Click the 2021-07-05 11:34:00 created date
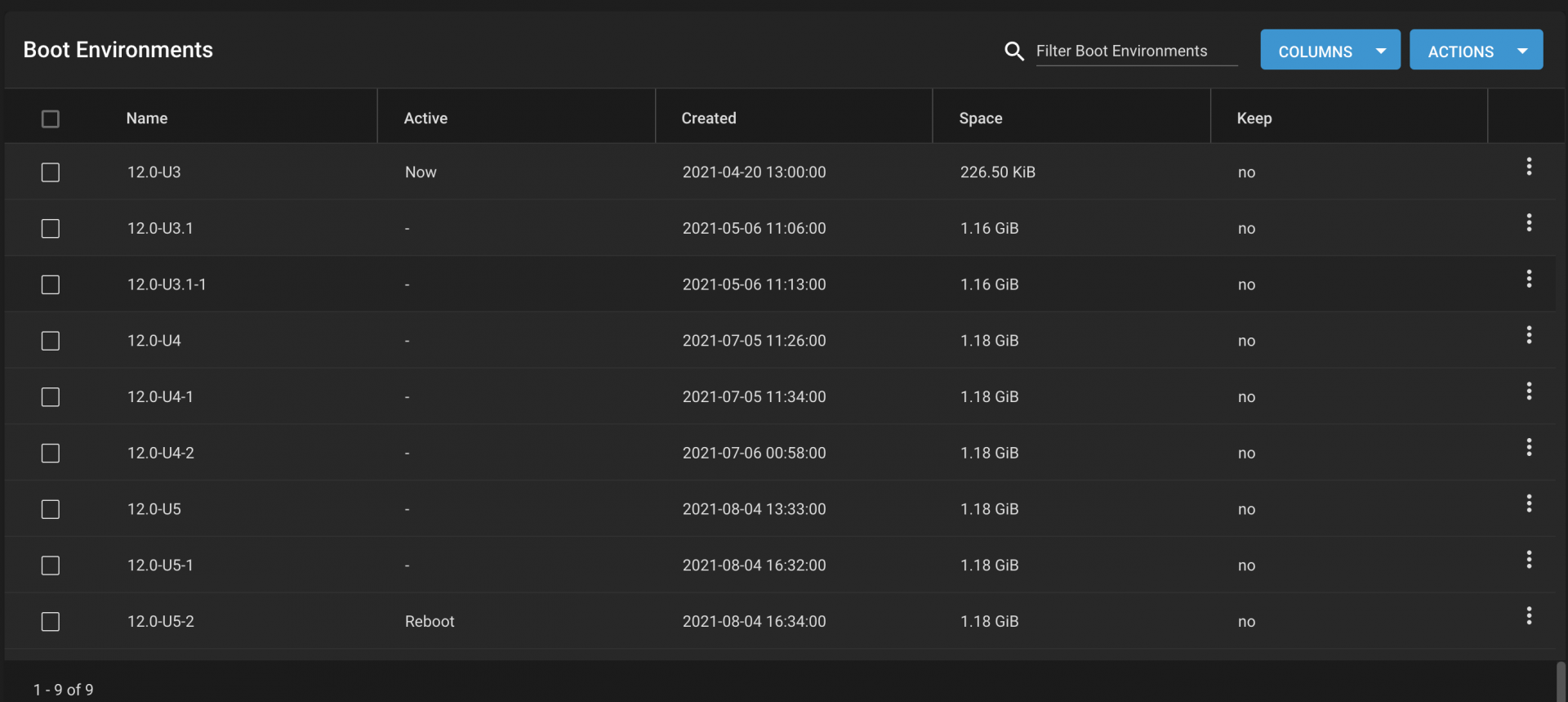This screenshot has height=702, width=1568. coord(755,397)
